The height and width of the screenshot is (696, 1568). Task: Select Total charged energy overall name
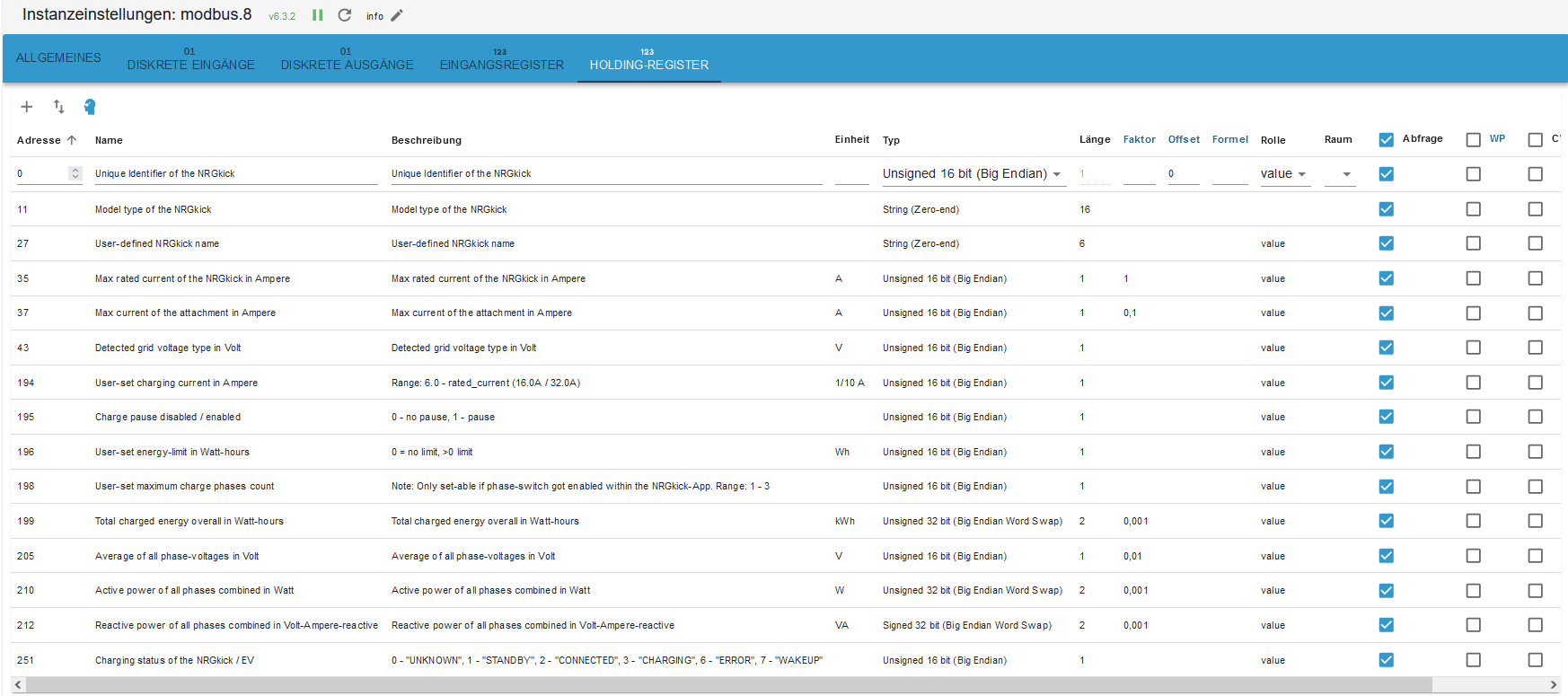[x=189, y=521]
